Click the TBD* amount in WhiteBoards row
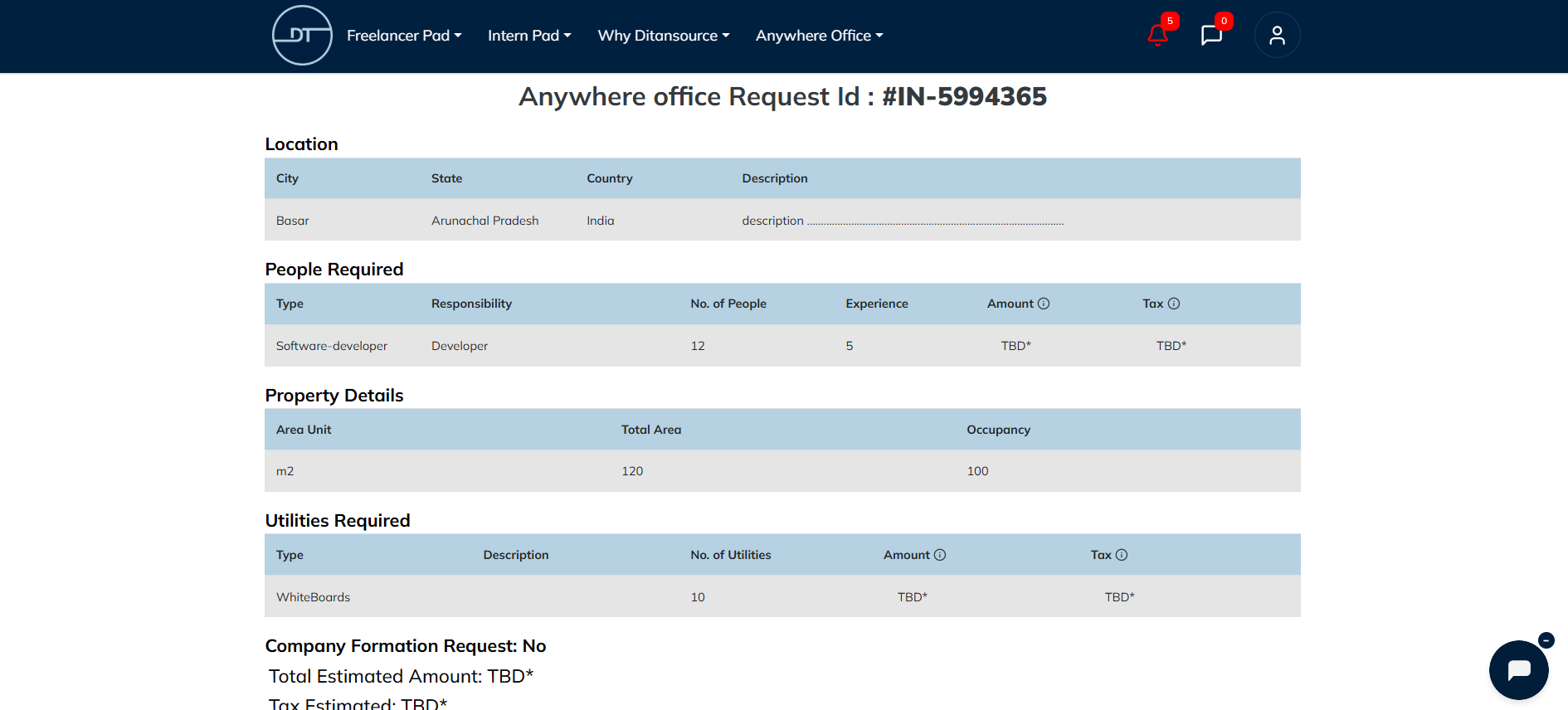Viewport: 1568px width, 710px height. (913, 597)
